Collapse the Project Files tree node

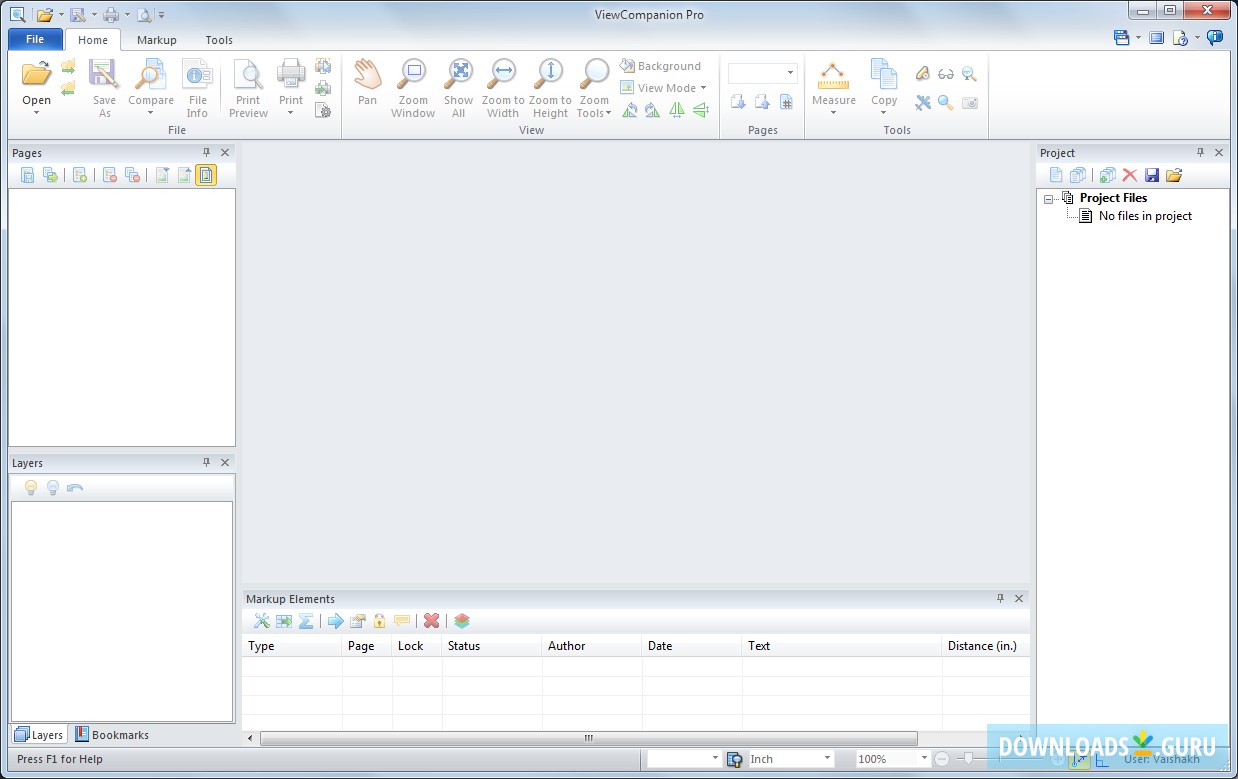1048,199
